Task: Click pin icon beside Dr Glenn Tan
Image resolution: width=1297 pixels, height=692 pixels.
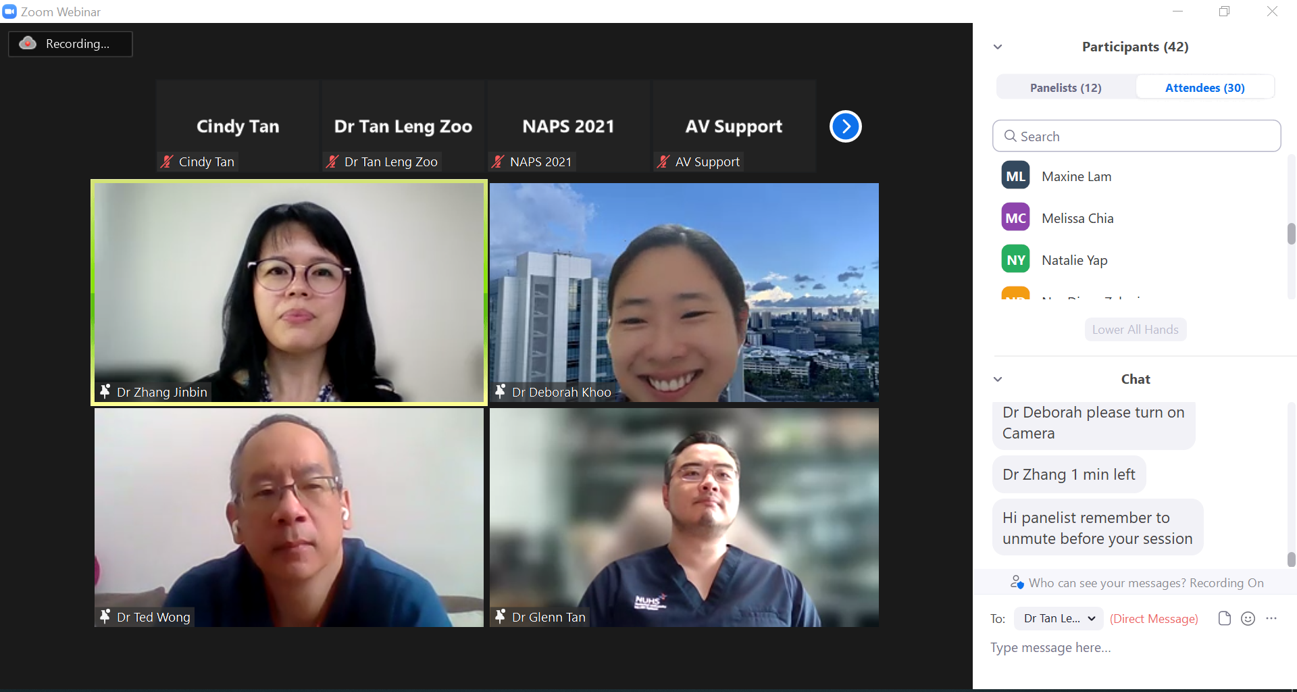Action: coord(500,617)
